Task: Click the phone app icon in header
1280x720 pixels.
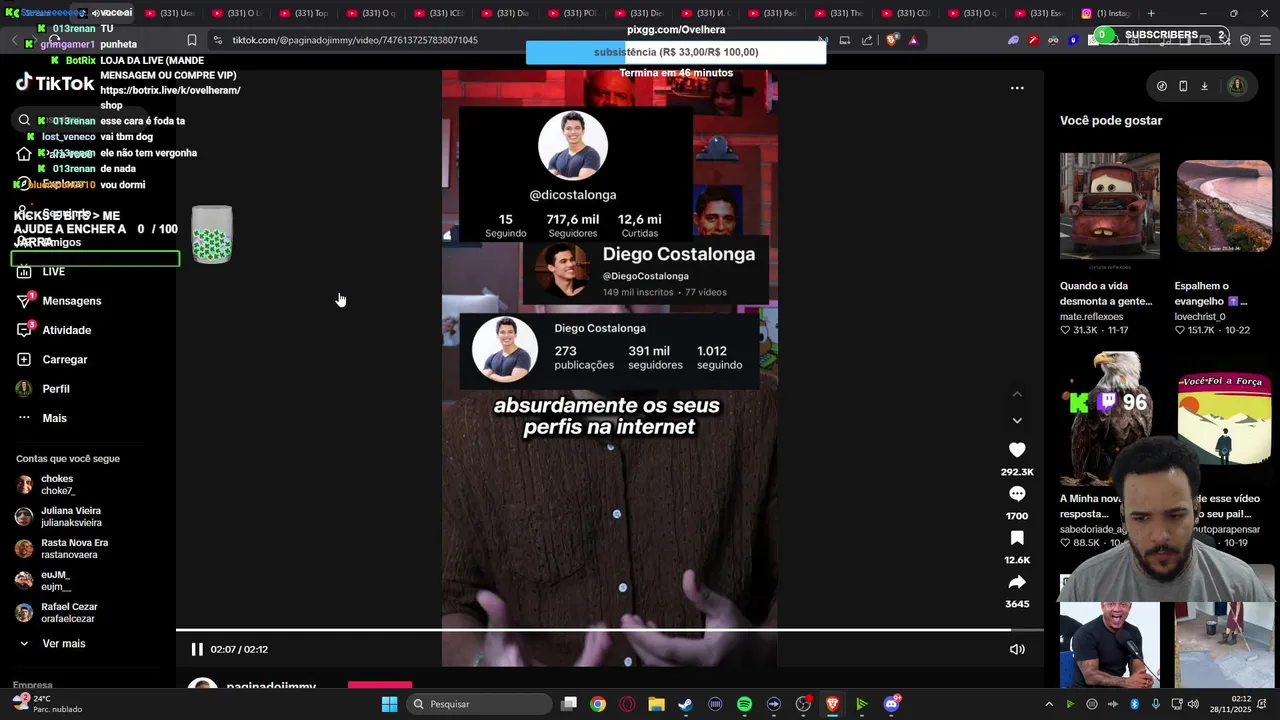Action: (x=1183, y=86)
